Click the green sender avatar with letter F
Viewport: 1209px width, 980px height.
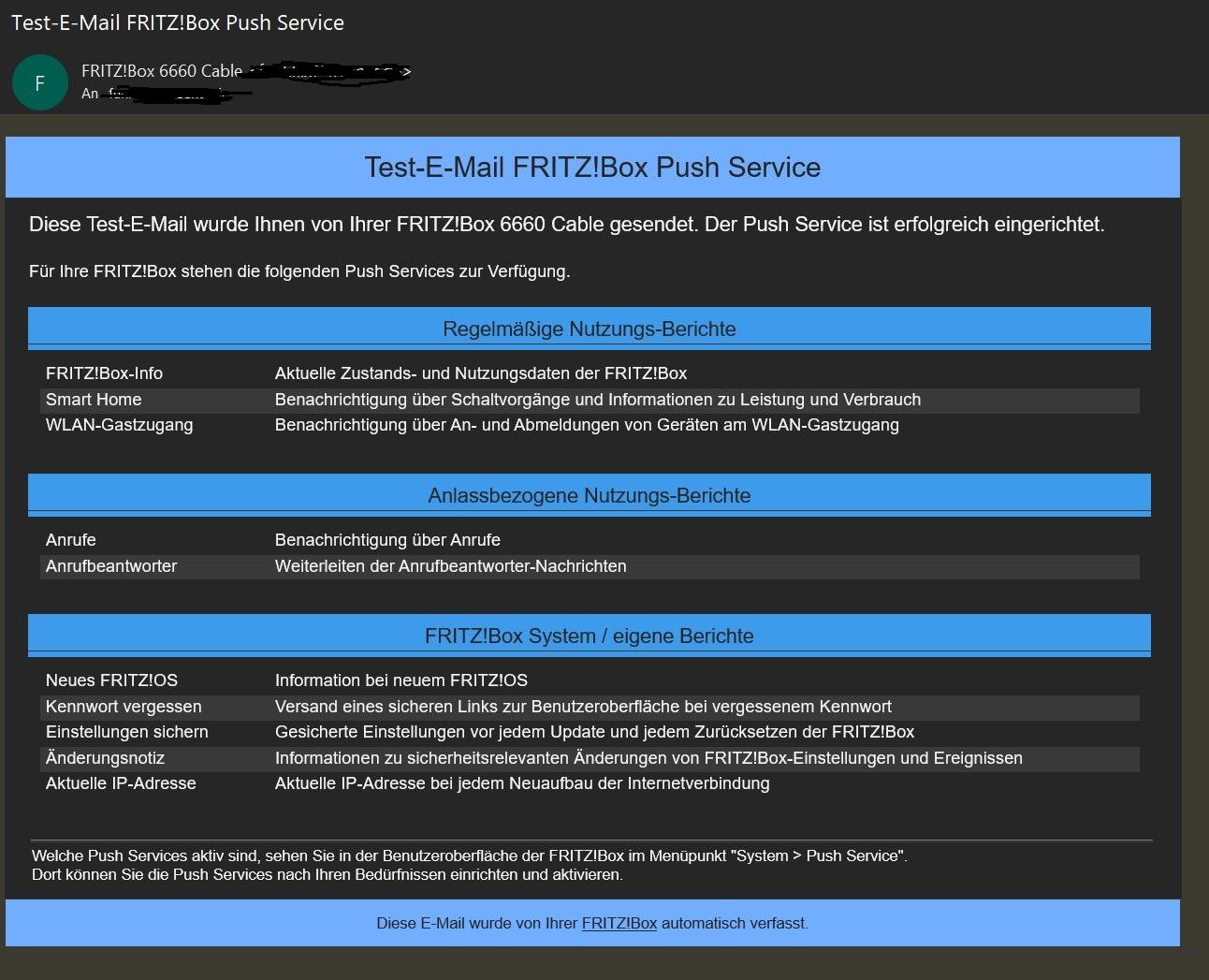pos(39,82)
